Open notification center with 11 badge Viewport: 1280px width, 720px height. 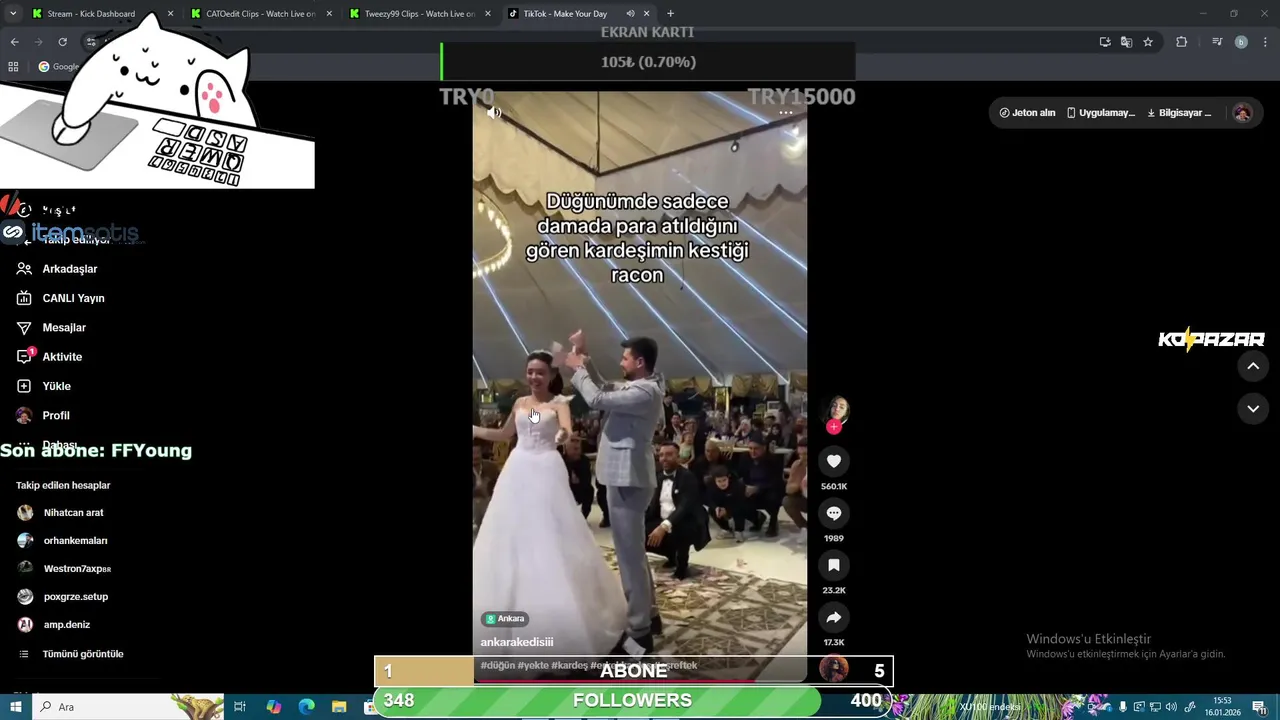1261,707
